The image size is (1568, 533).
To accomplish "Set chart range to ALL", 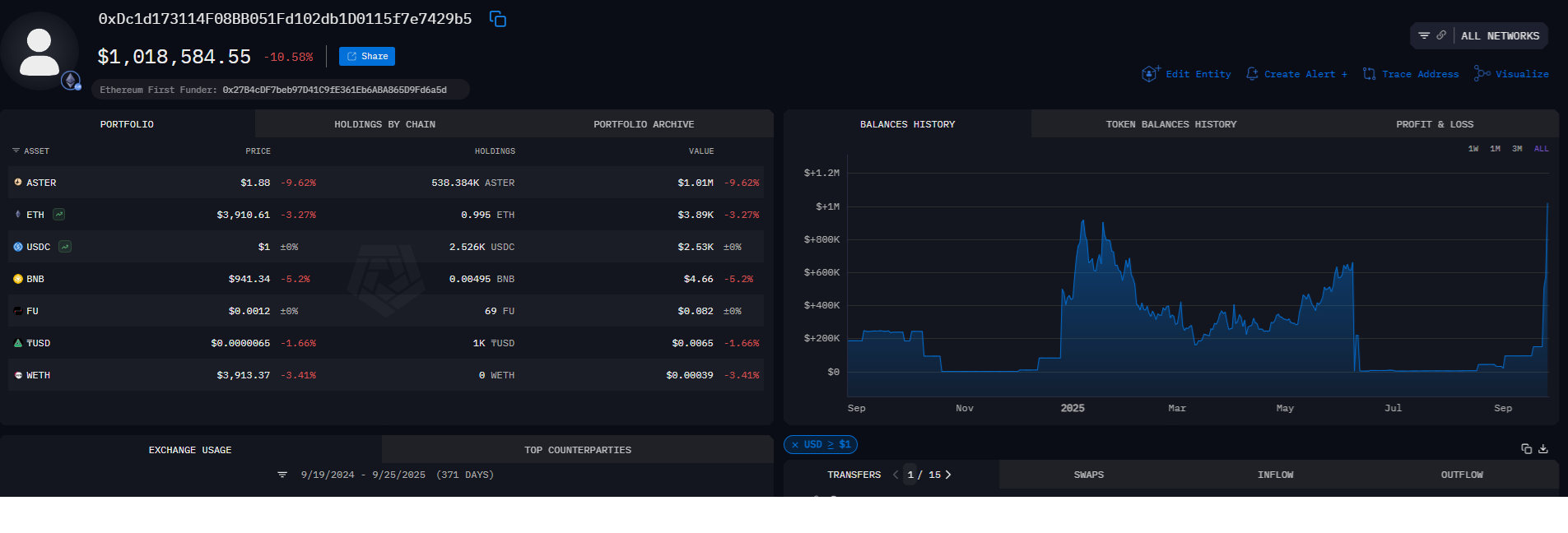I will coord(1542,149).
